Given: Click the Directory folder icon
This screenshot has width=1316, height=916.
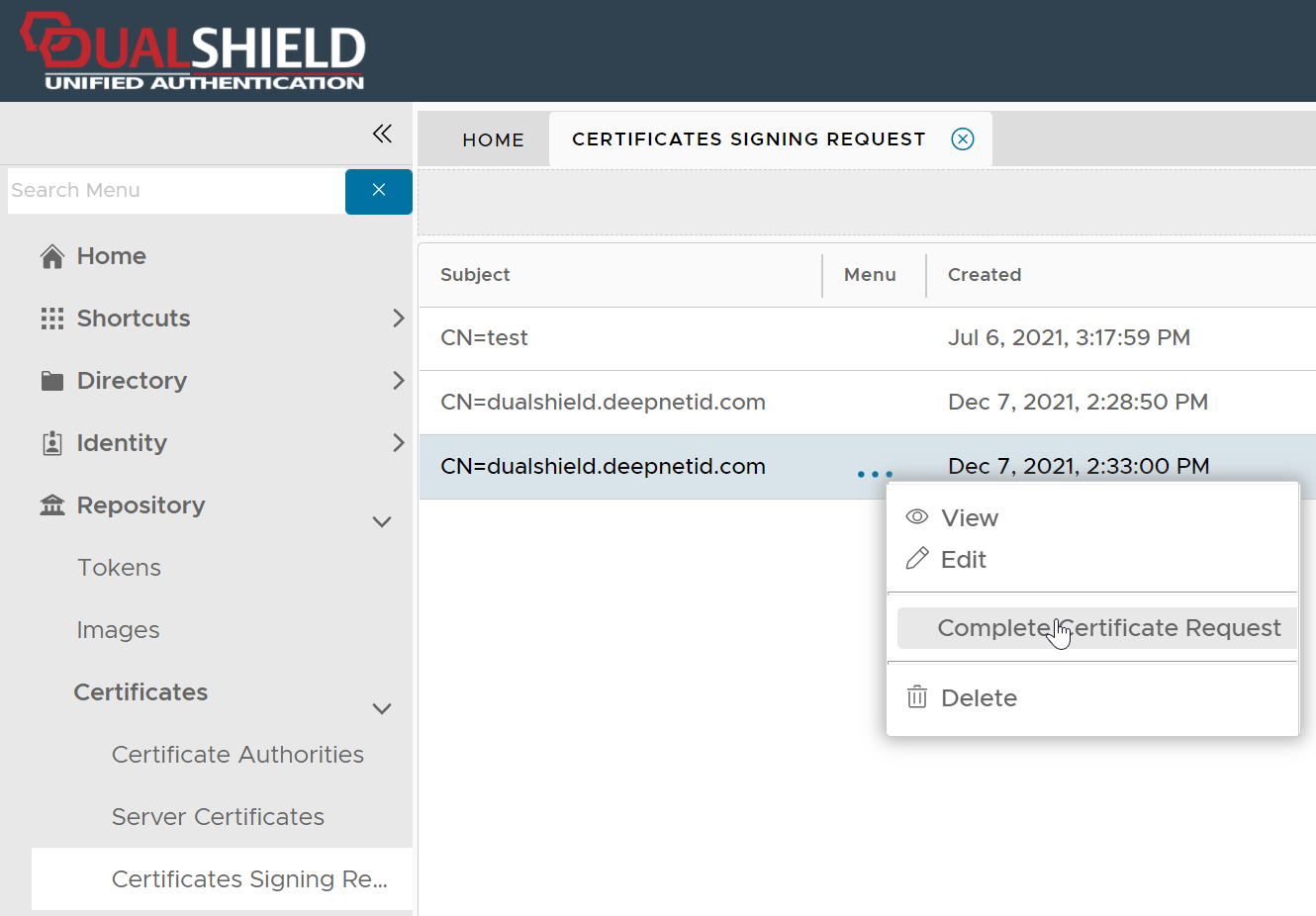Looking at the screenshot, I should coord(52,381).
